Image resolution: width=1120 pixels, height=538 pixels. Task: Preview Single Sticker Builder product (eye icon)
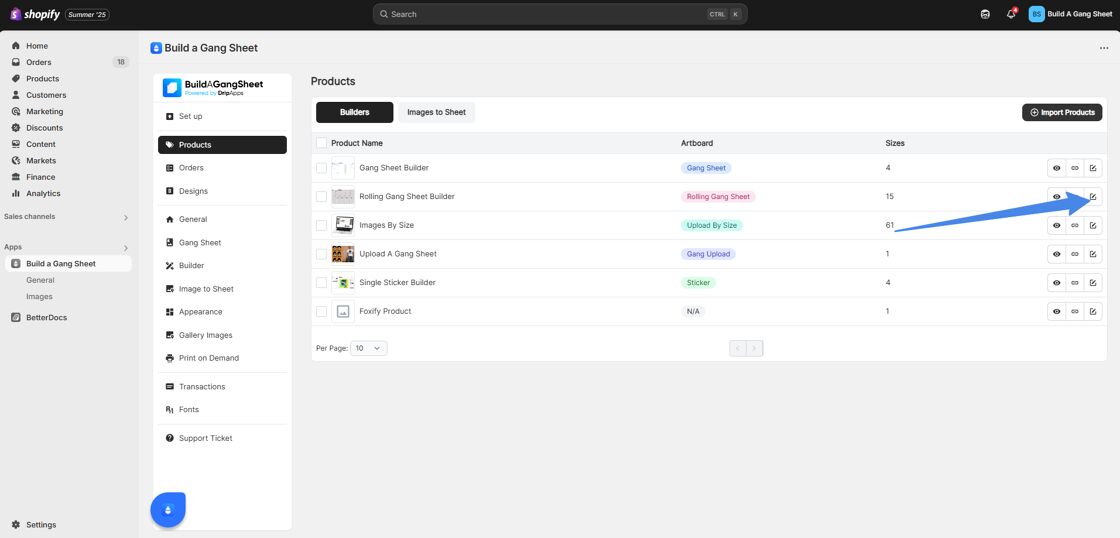tap(1056, 282)
